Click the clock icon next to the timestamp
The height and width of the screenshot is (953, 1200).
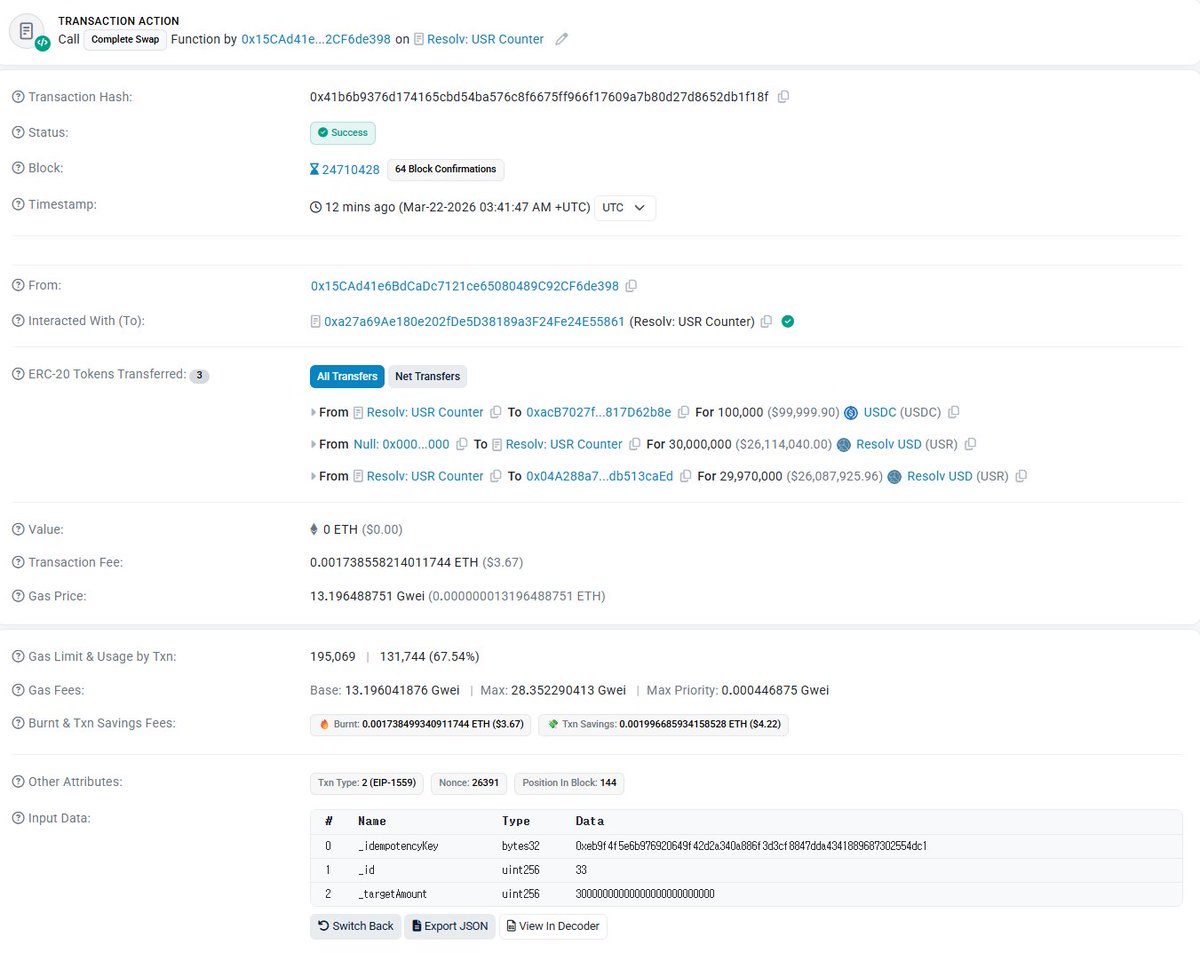click(x=316, y=207)
